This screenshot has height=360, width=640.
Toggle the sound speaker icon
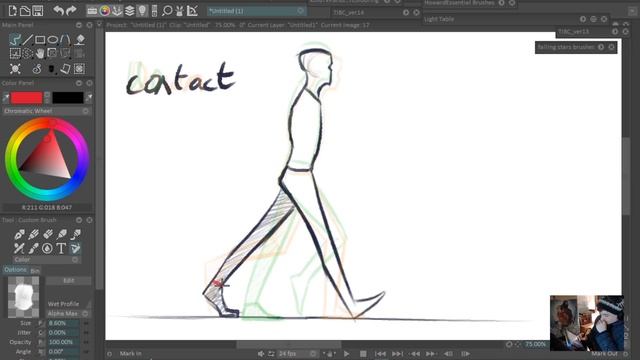261,353
